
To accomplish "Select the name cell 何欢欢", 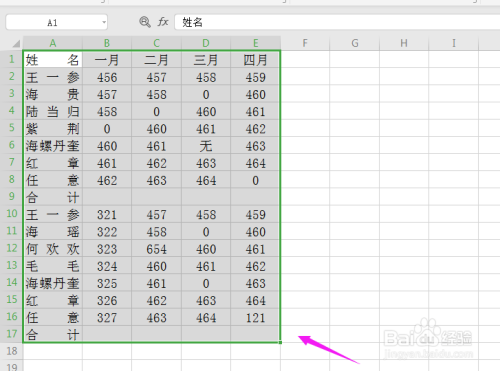I will tap(53, 249).
